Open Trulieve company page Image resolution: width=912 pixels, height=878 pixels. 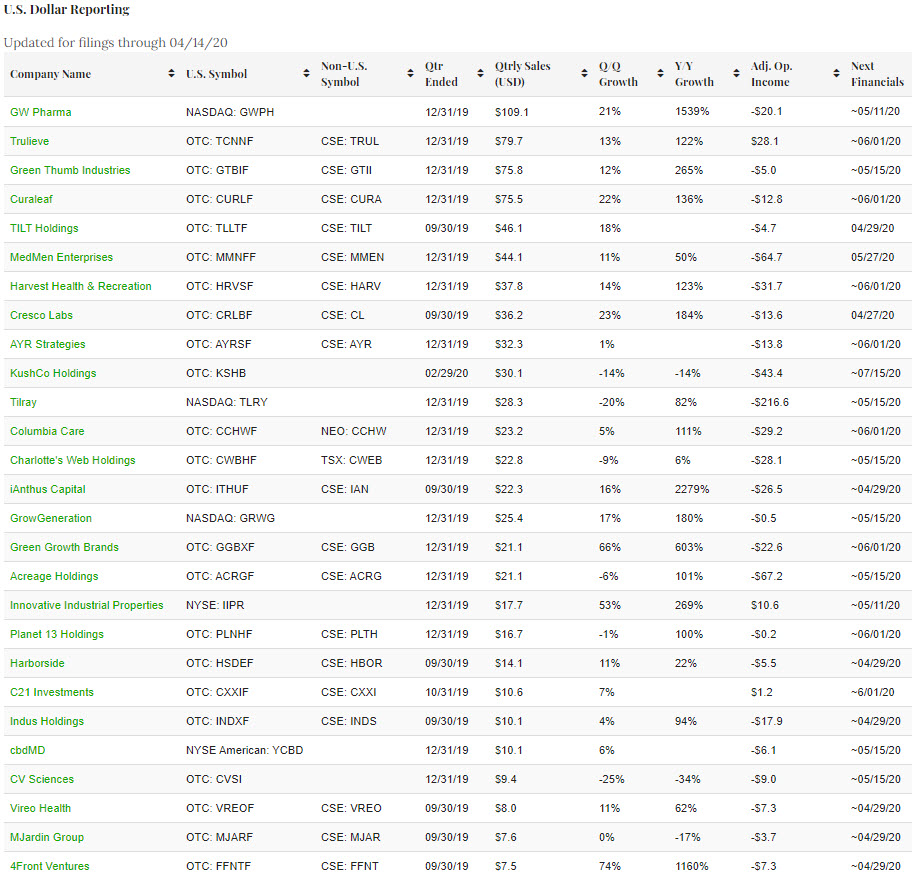click(29, 141)
